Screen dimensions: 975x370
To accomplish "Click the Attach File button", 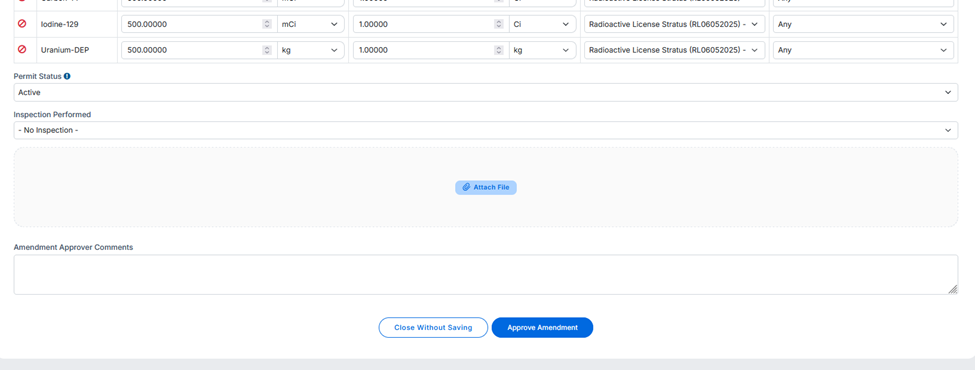I will pos(486,187).
